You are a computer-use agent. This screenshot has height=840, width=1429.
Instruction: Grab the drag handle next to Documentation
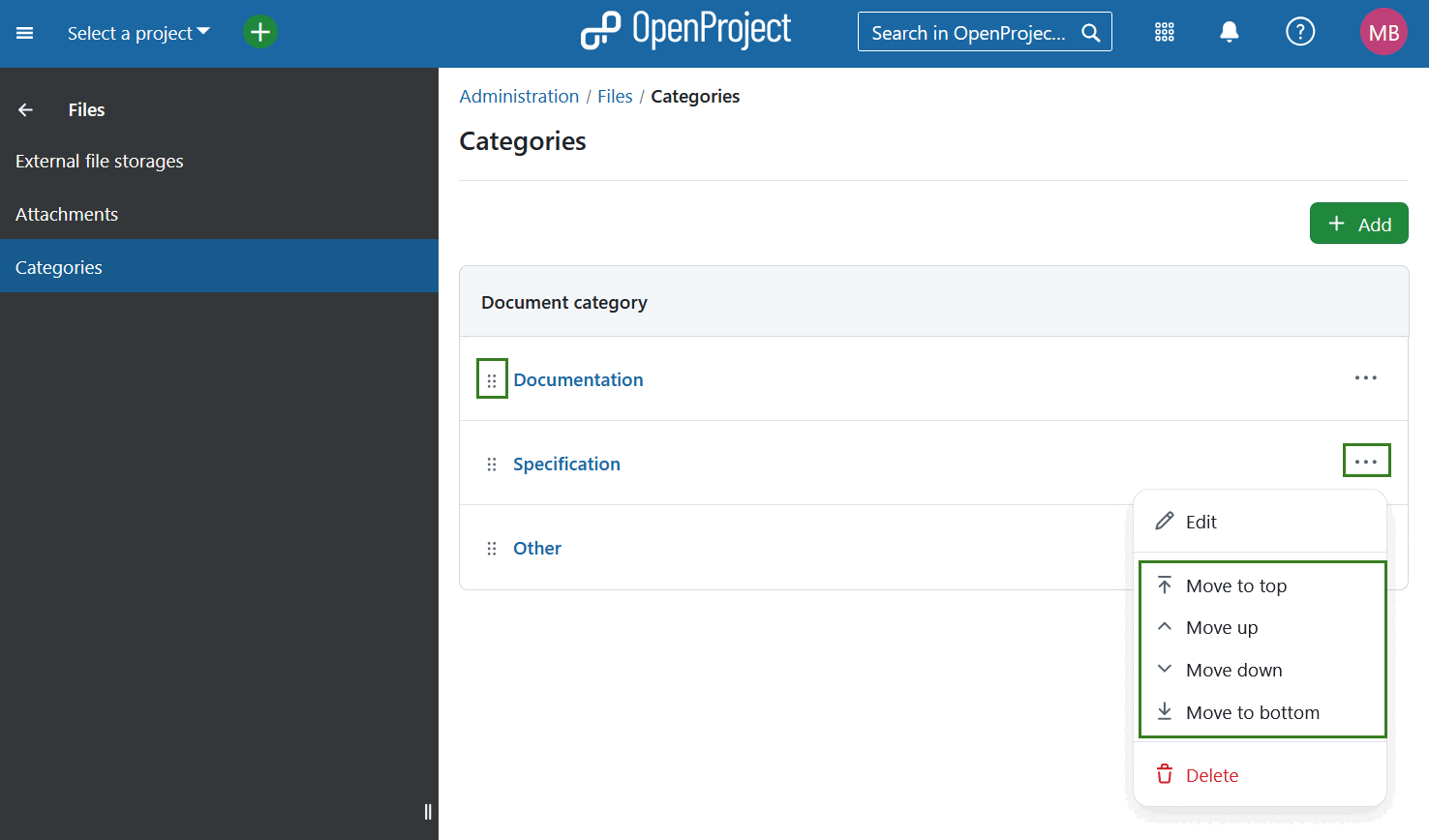click(492, 378)
